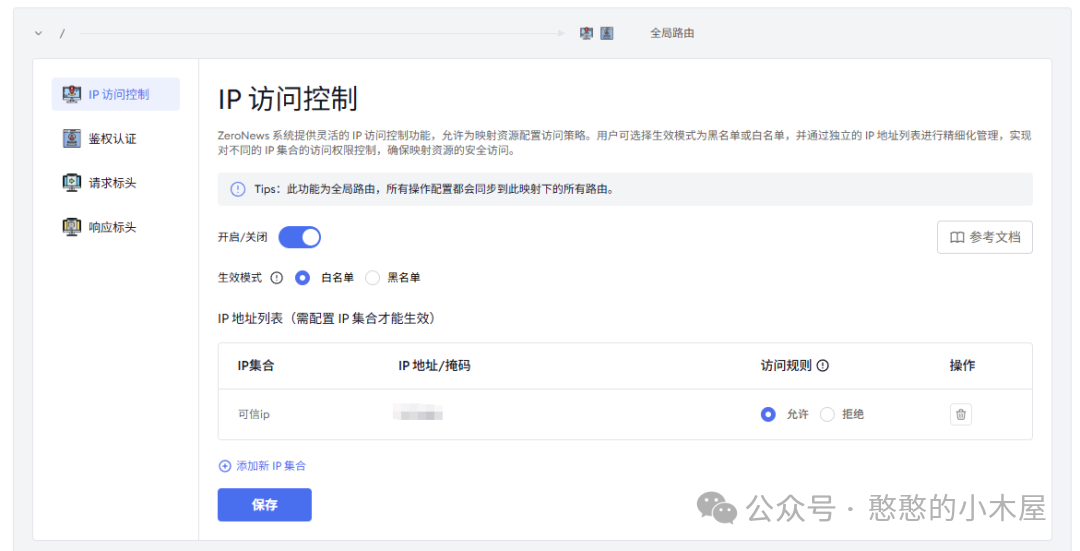This screenshot has width=1080, height=551.
Task: Delete the 可信ip row using trash icon
Action: 960,414
